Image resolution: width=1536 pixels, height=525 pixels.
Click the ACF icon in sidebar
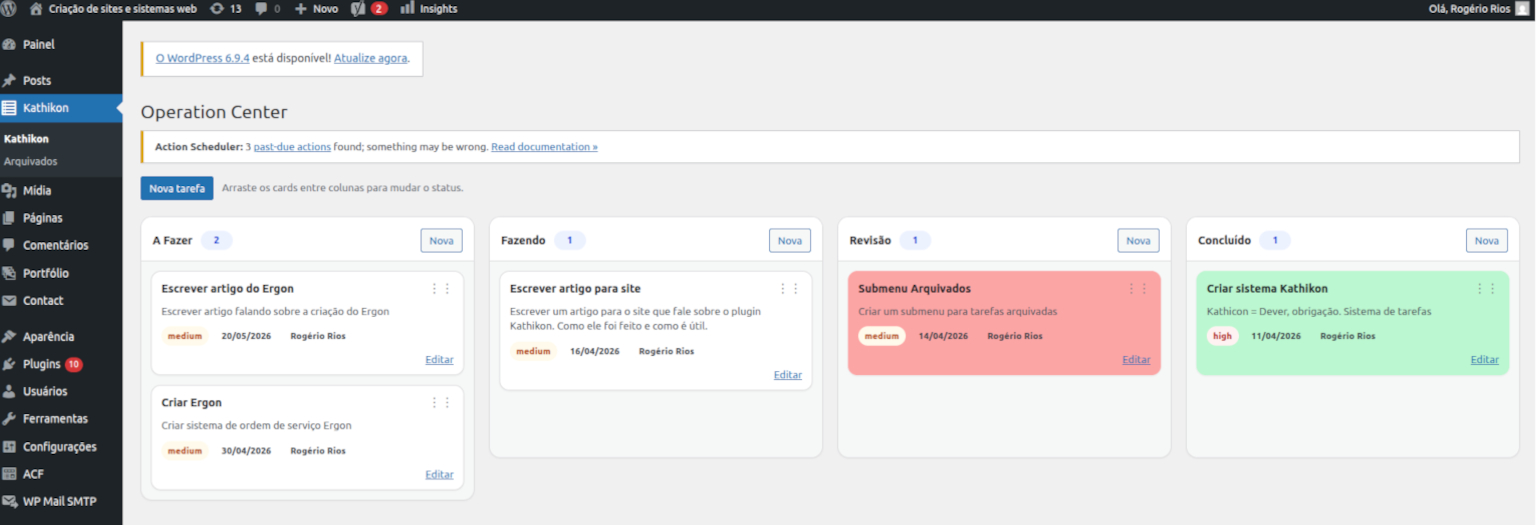coord(9,474)
